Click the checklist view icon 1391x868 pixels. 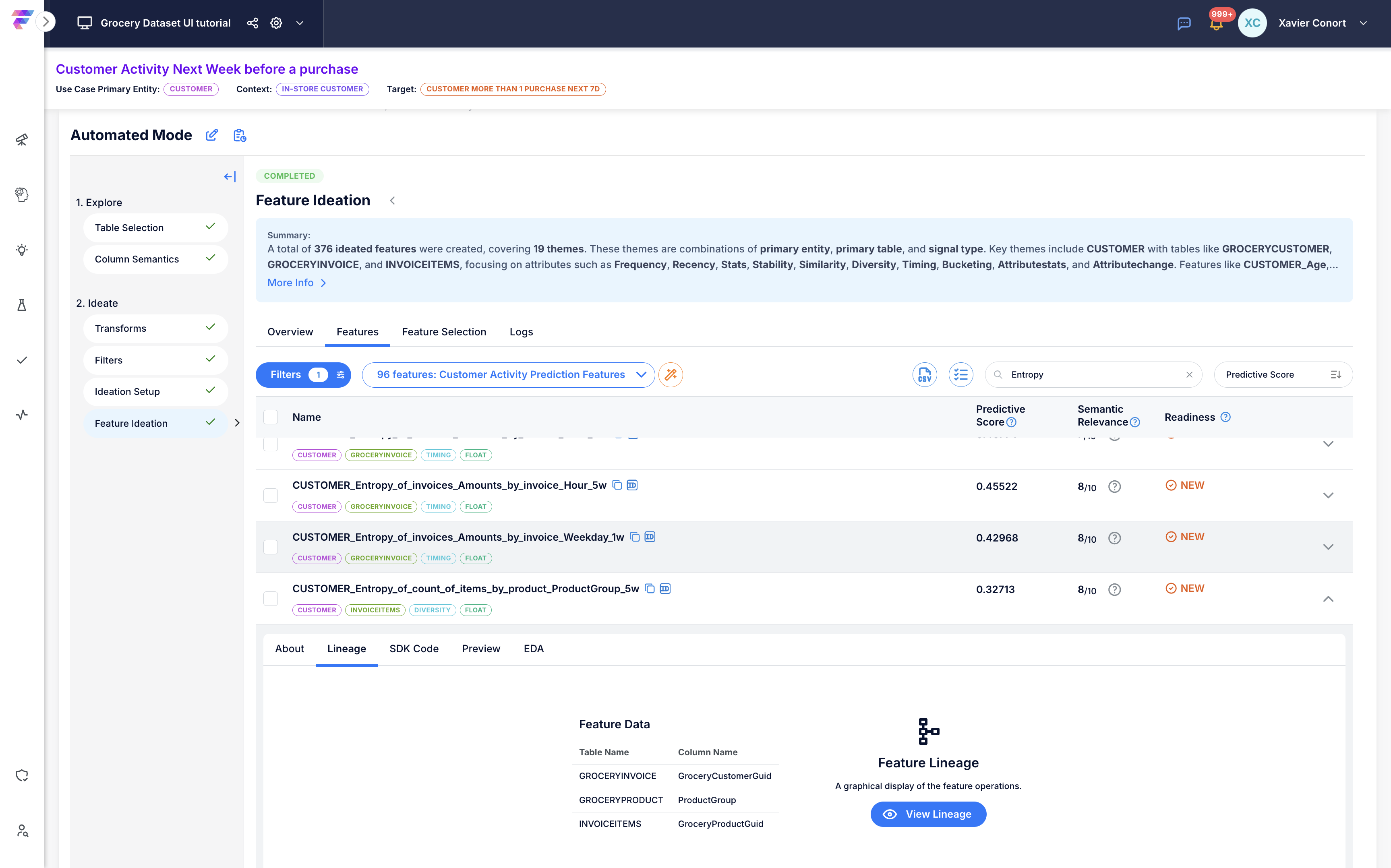click(960, 375)
